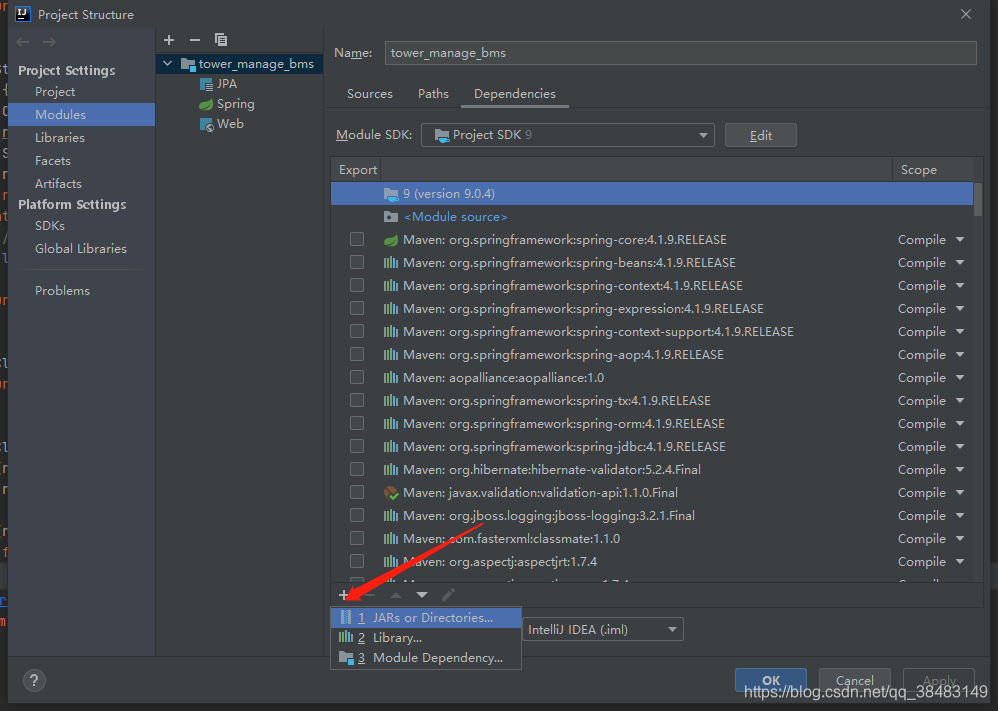Viewport: 998px width, 711px height.
Task: Check export for spring-core dependency
Action: point(357,239)
